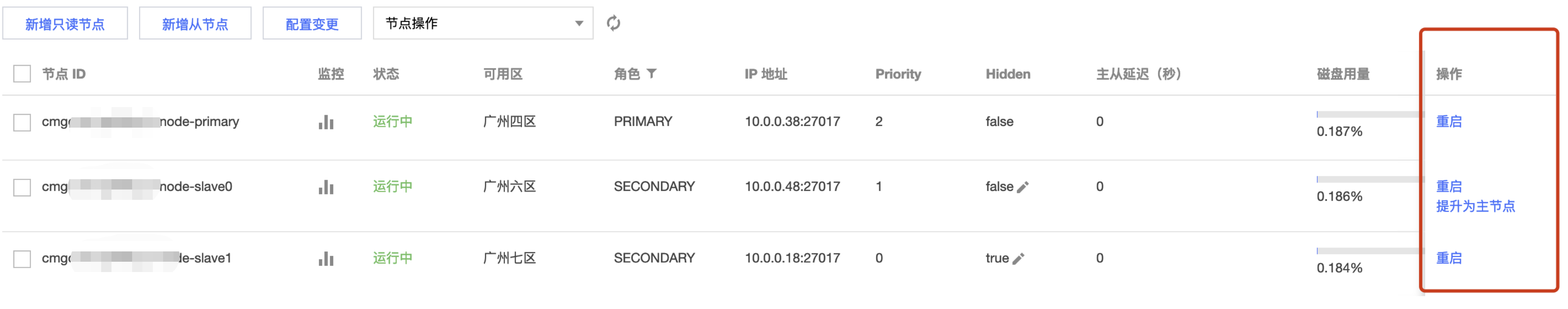Open monitoring chart for node-slave0

[x=326, y=187]
